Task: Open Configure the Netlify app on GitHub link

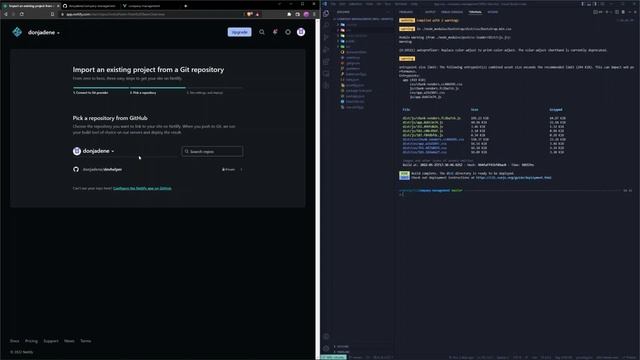Action: tap(142, 188)
